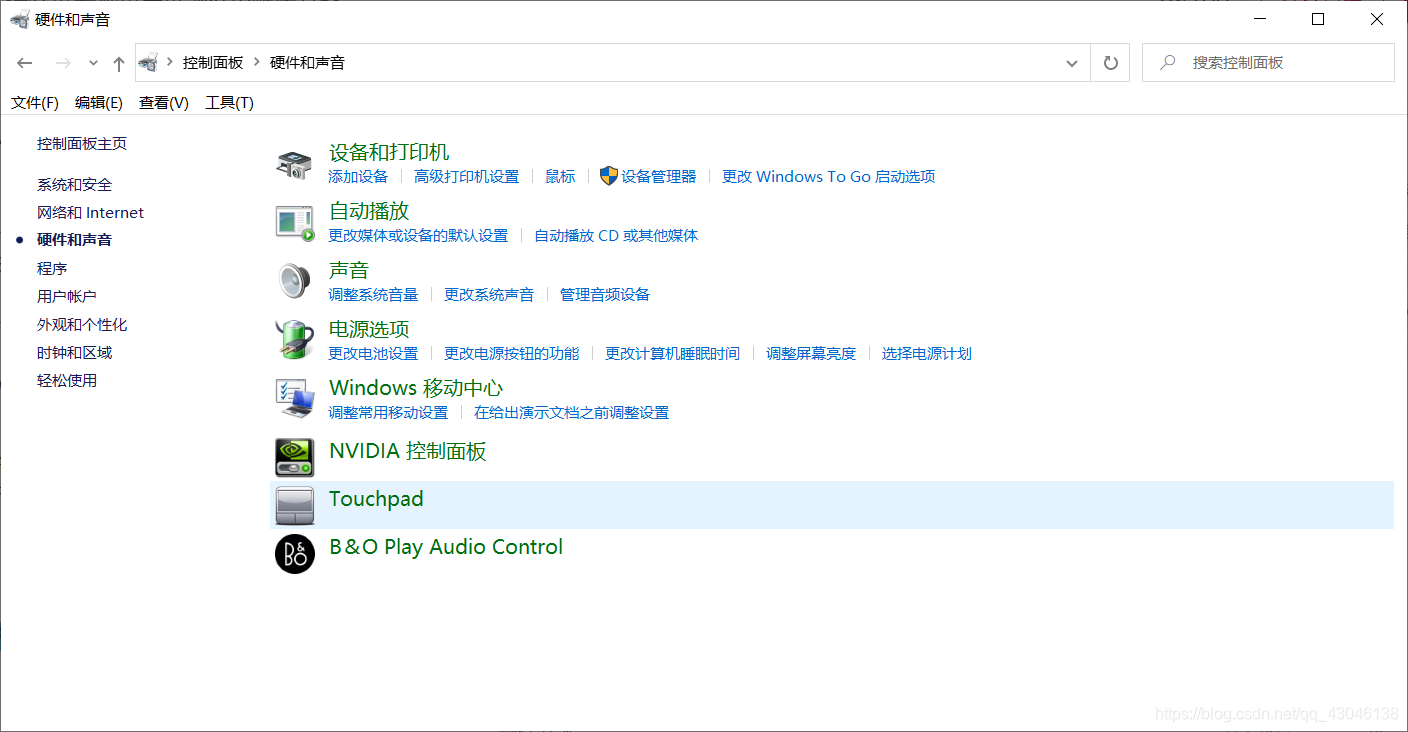This screenshot has height=732, width=1408.
Task: Open 程序 in the sidebar
Action: coord(52,268)
